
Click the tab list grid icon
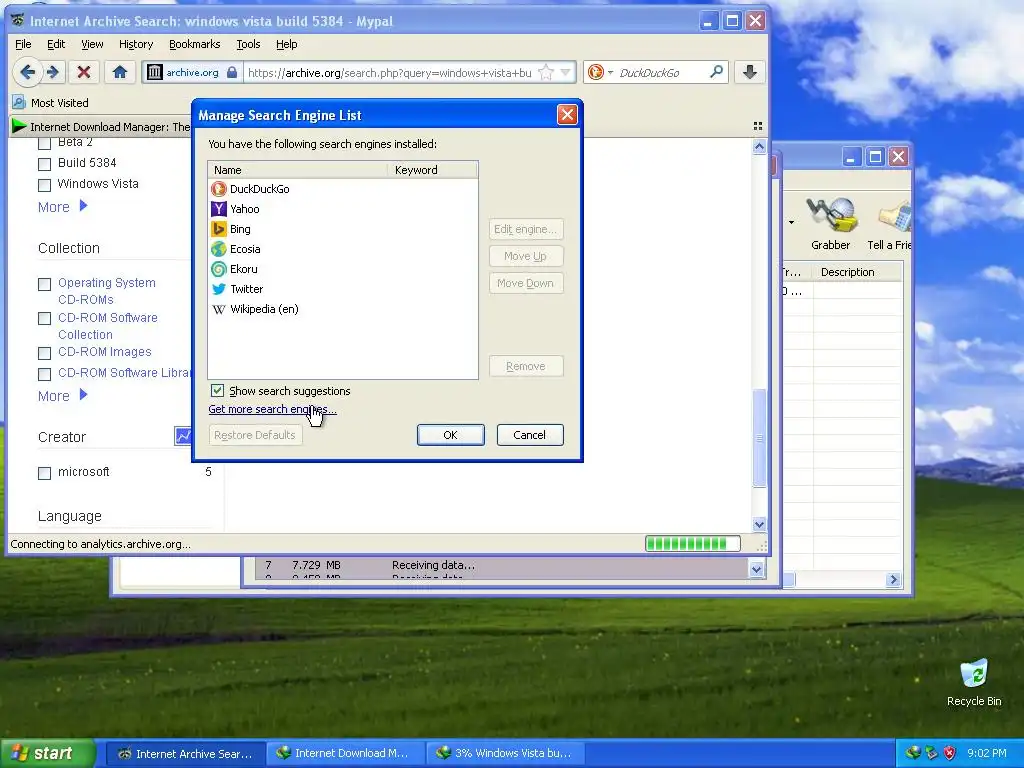tap(758, 126)
